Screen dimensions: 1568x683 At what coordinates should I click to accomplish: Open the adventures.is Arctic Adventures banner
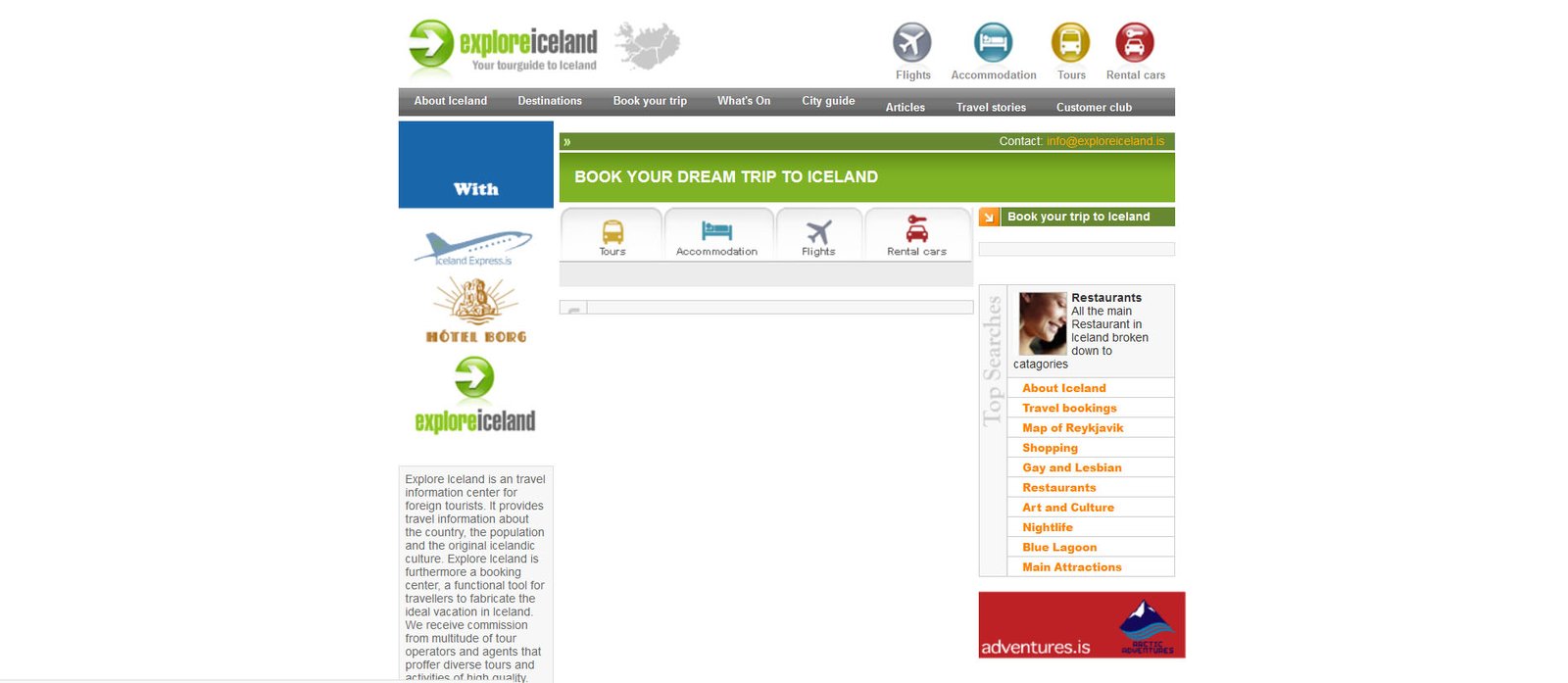coord(1081,624)
